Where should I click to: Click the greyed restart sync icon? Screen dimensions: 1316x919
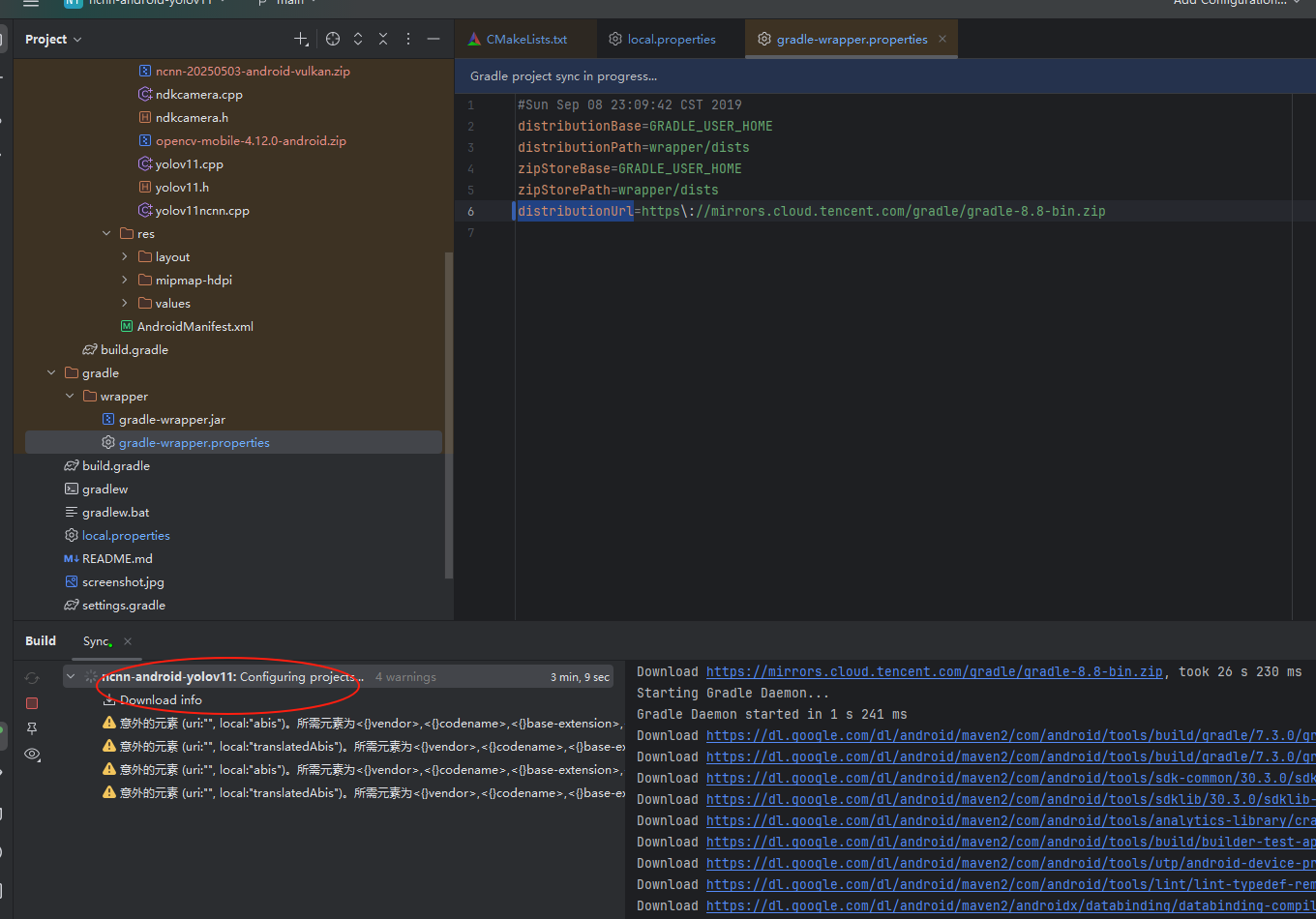pyautogui.click(x=32, y=678)
